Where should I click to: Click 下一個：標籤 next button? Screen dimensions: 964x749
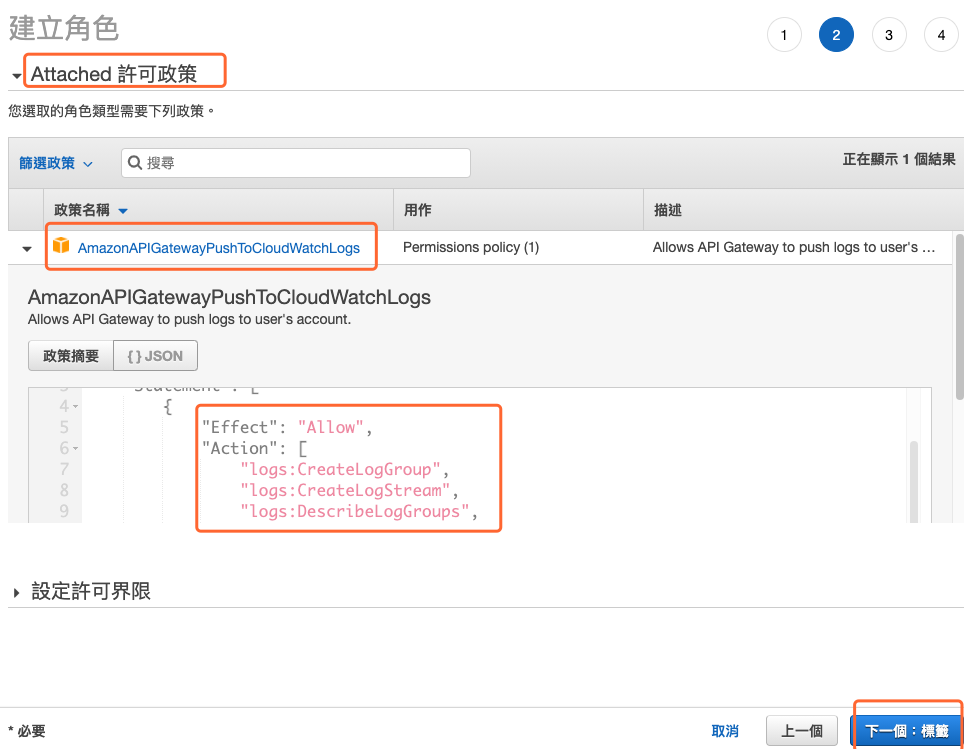(x=907, y=731)
